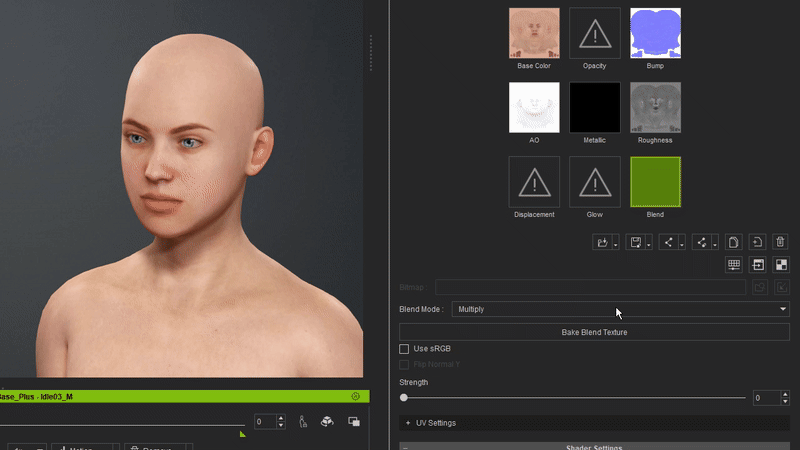Decrease Strength with the down stepper

pos(785,402)
